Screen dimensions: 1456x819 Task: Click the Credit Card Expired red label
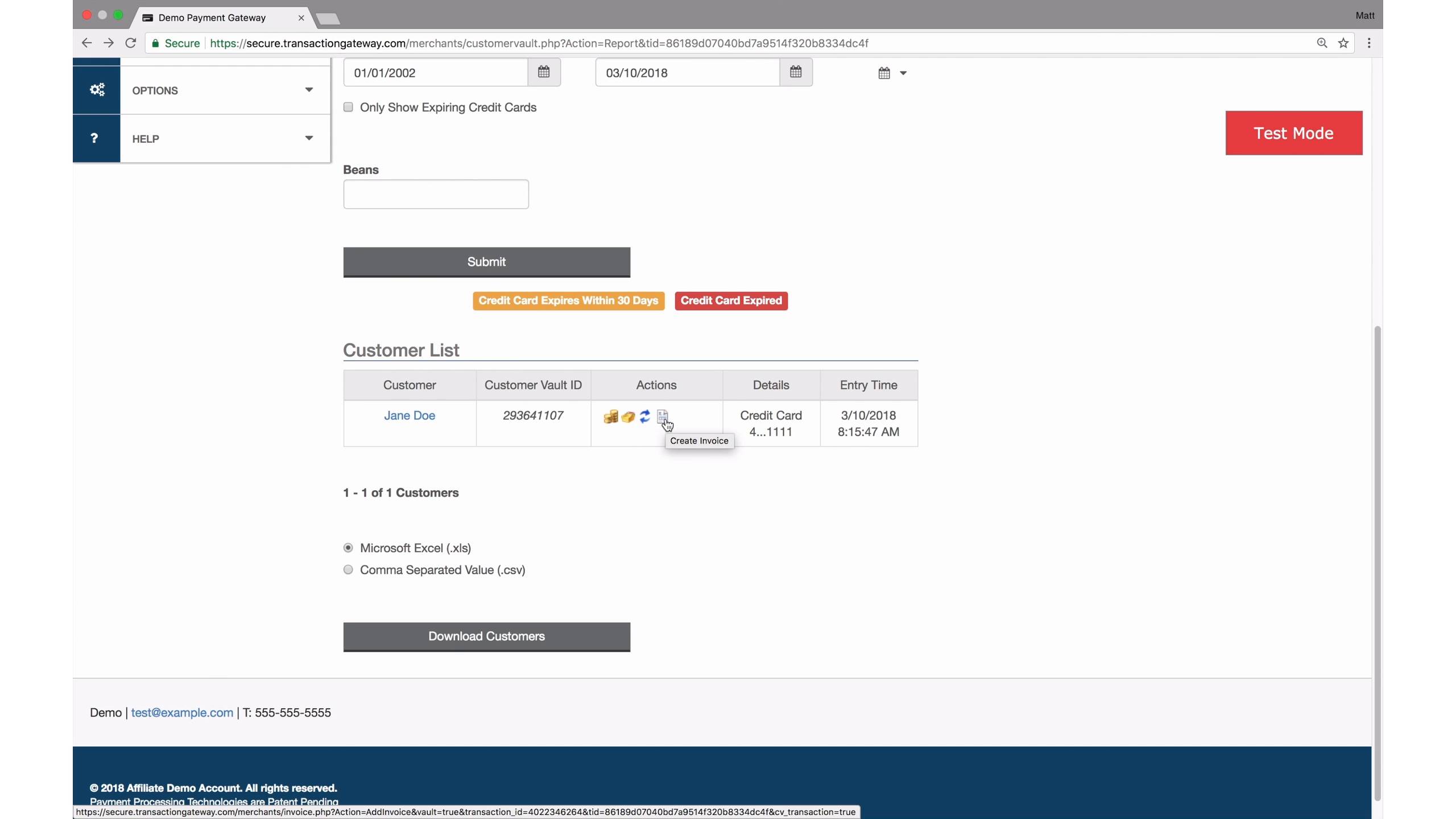tap(731, 301)
